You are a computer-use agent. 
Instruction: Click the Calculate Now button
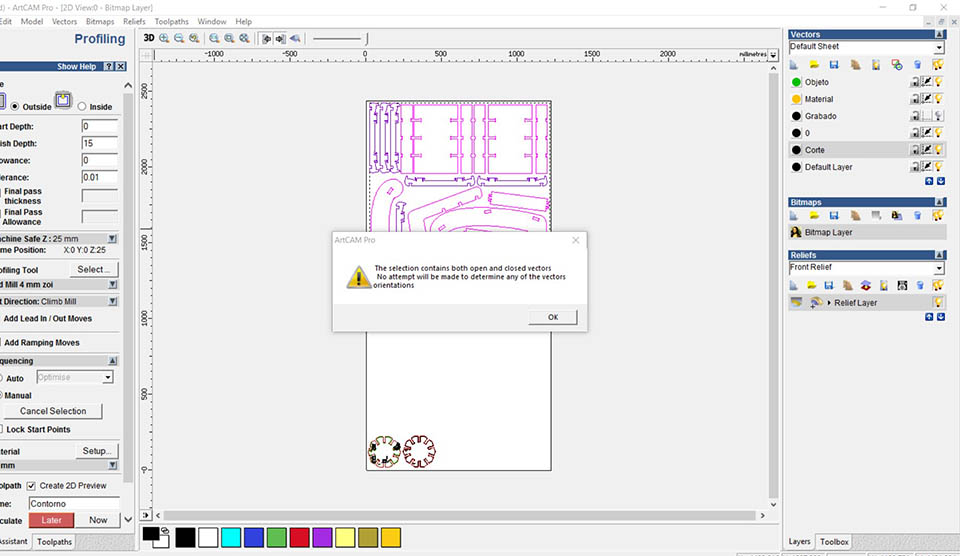tap(98, 520)
